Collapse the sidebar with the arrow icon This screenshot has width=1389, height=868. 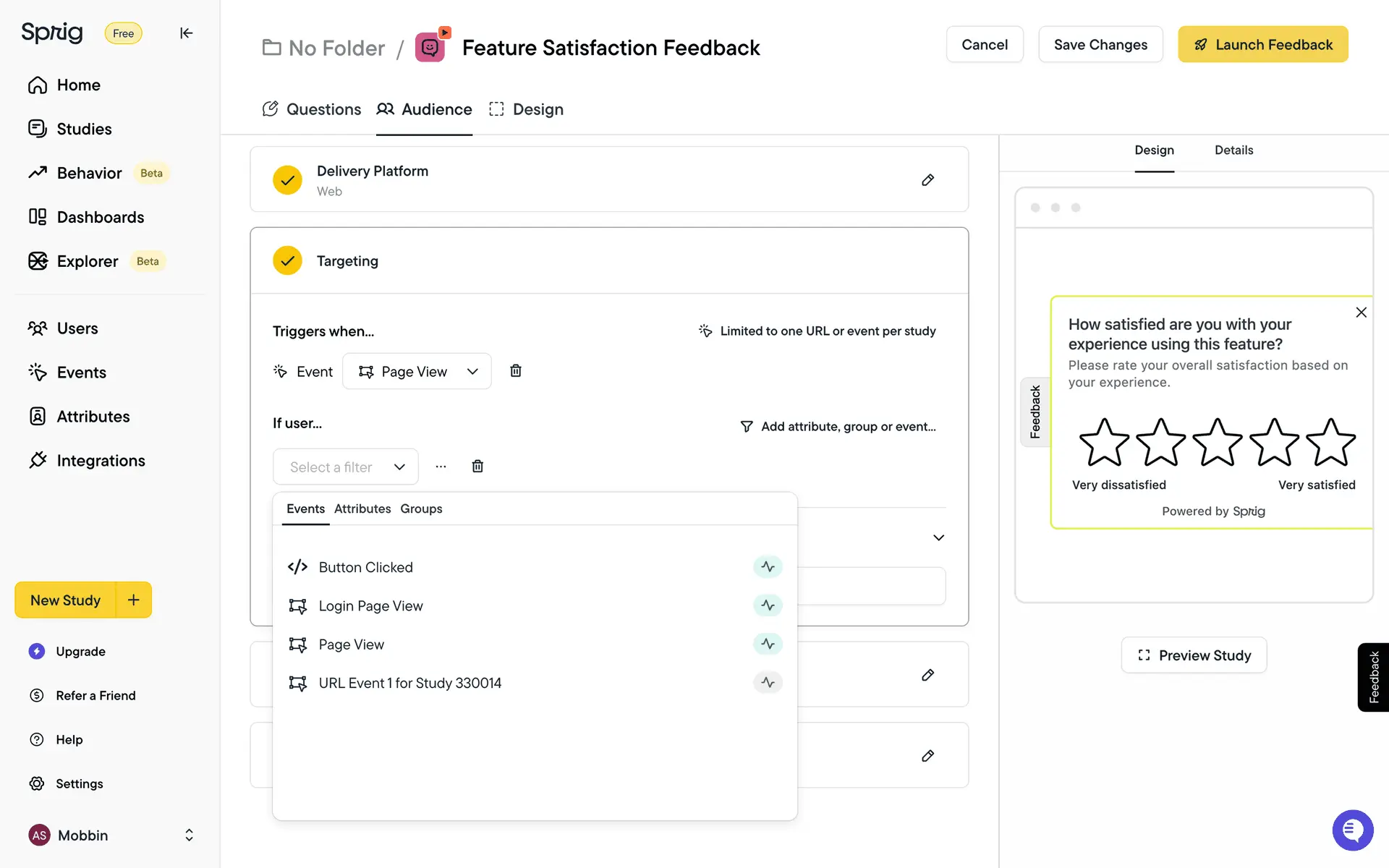point(186,33)
